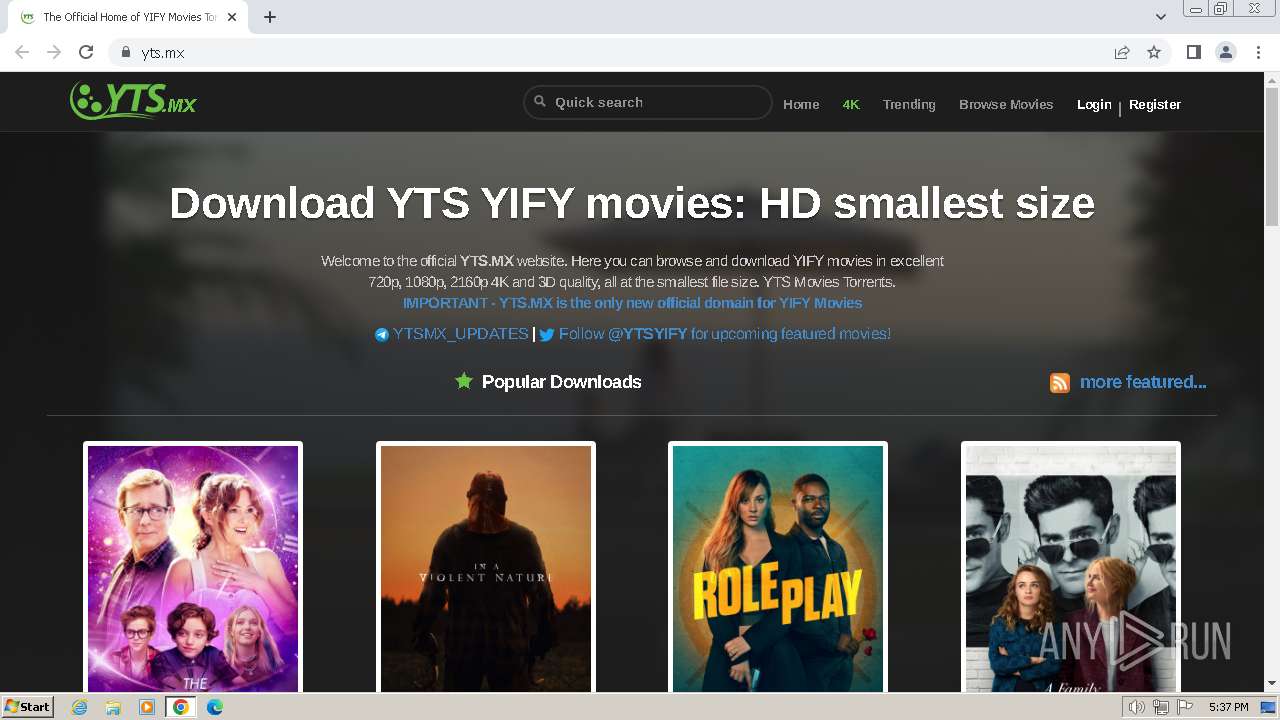Viewport: 1280px width, 720px height.
Task: Open the A Family movie poster with sunglasses
Action: coord(1071,568)
